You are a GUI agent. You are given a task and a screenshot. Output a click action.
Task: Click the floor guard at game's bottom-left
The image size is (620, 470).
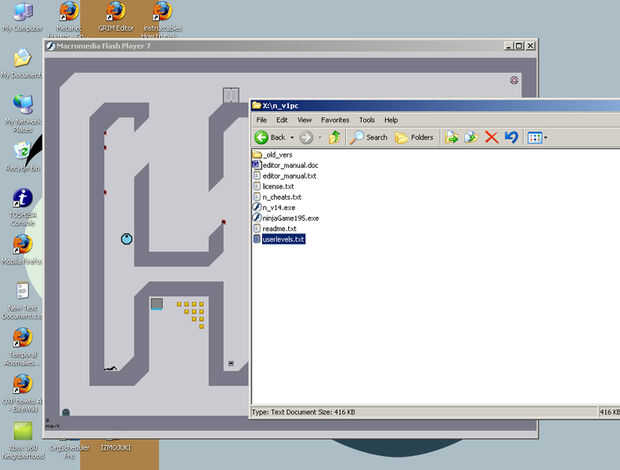[x=66, y=412]
